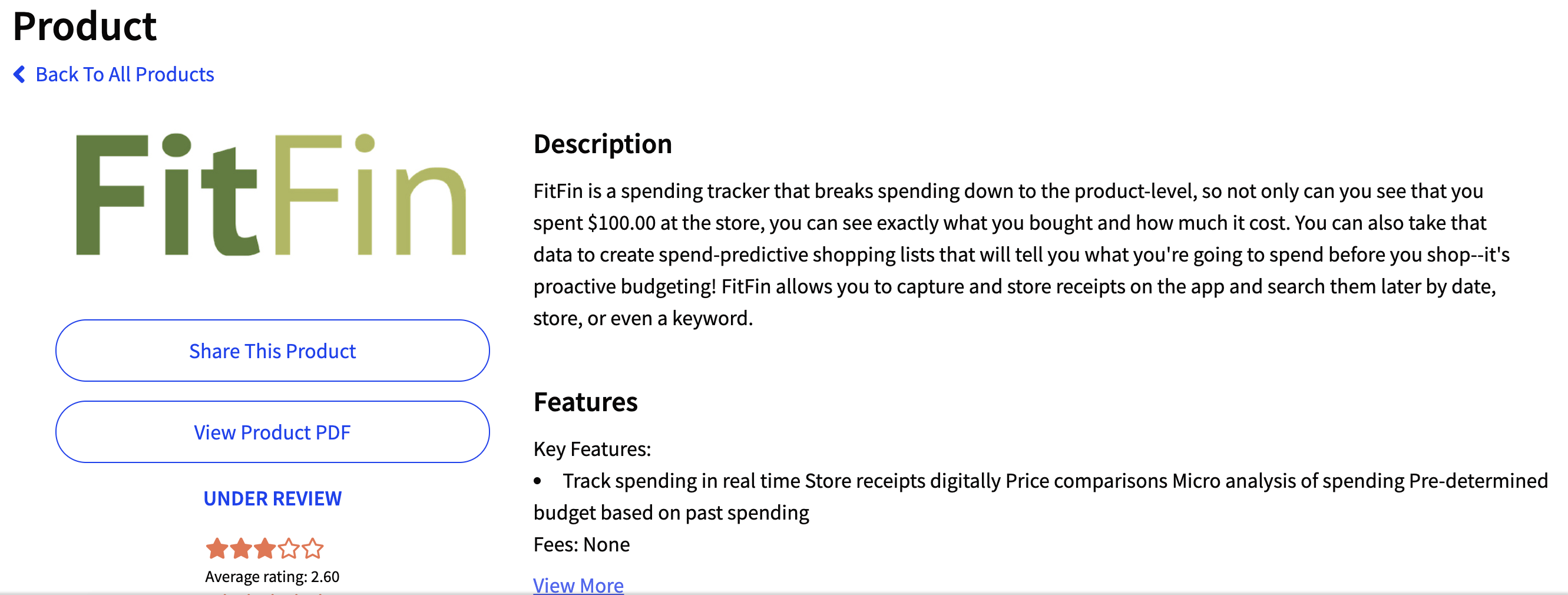Select the third filled rating star
The height and width of the screenshot is (595, 1568).
coord(265,548)
